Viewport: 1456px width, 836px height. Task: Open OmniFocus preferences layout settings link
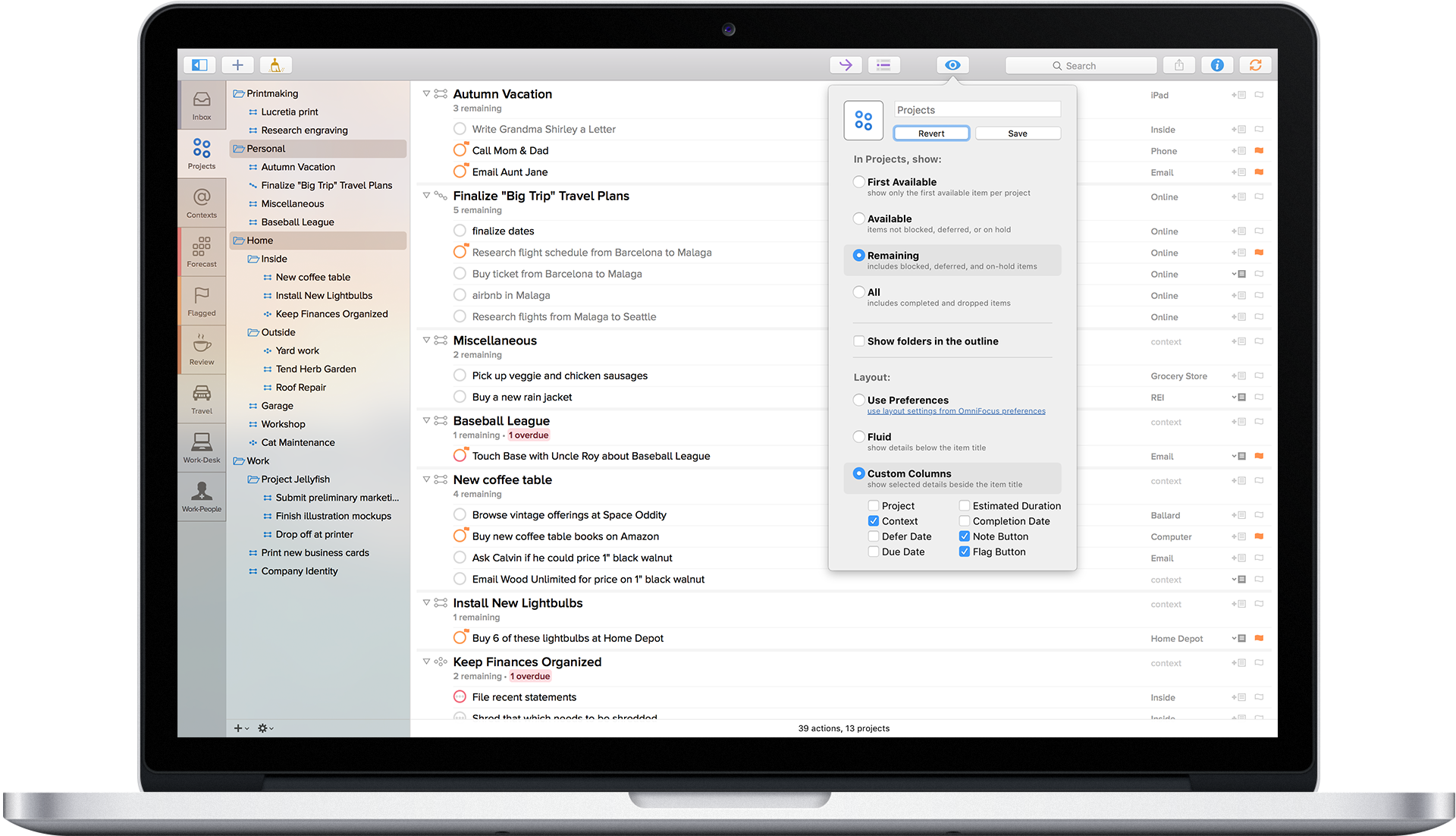click(x=956, y=411)
